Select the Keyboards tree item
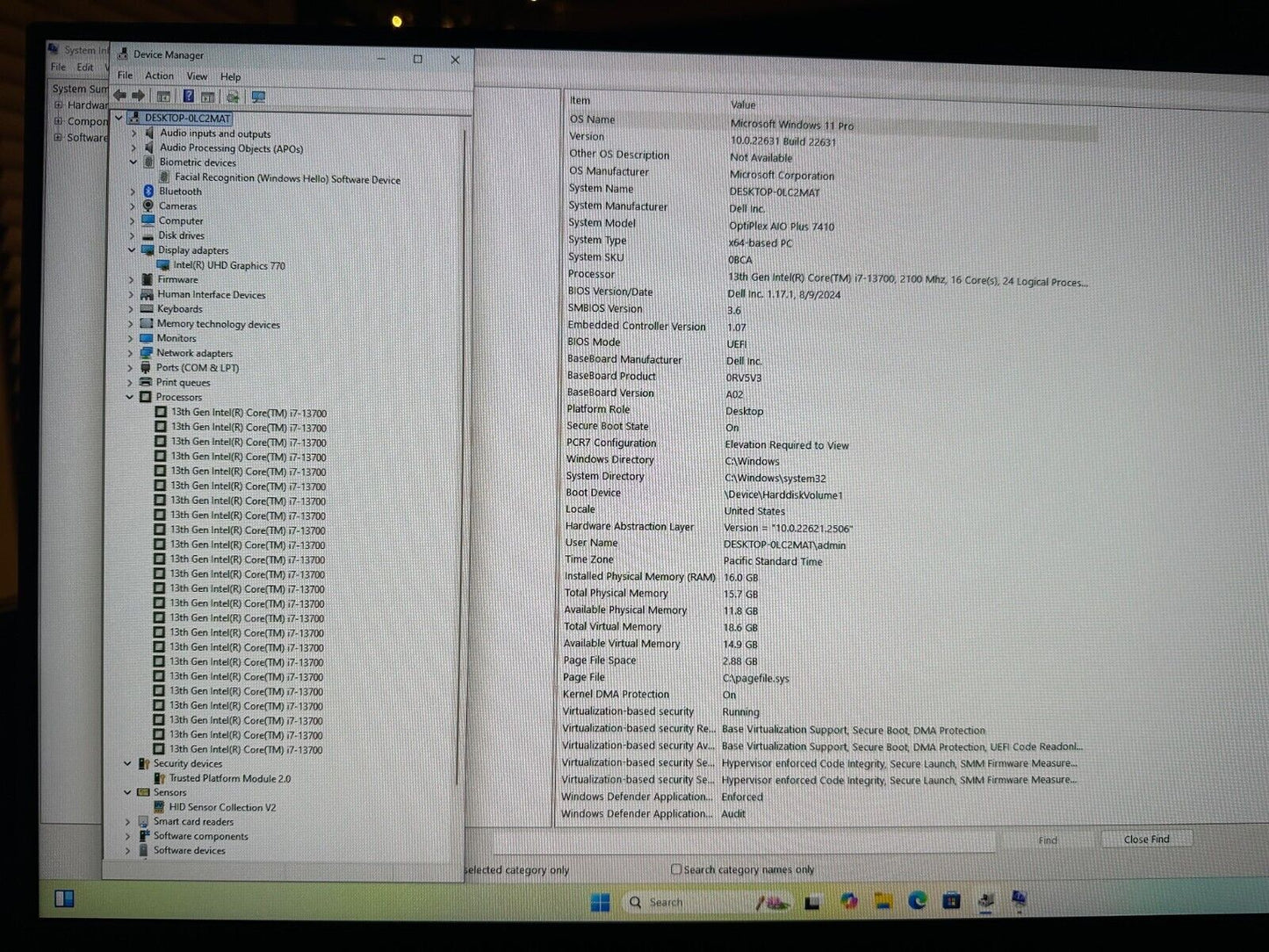This screenshot has width=1269, height=952. [x=179, y=309]
